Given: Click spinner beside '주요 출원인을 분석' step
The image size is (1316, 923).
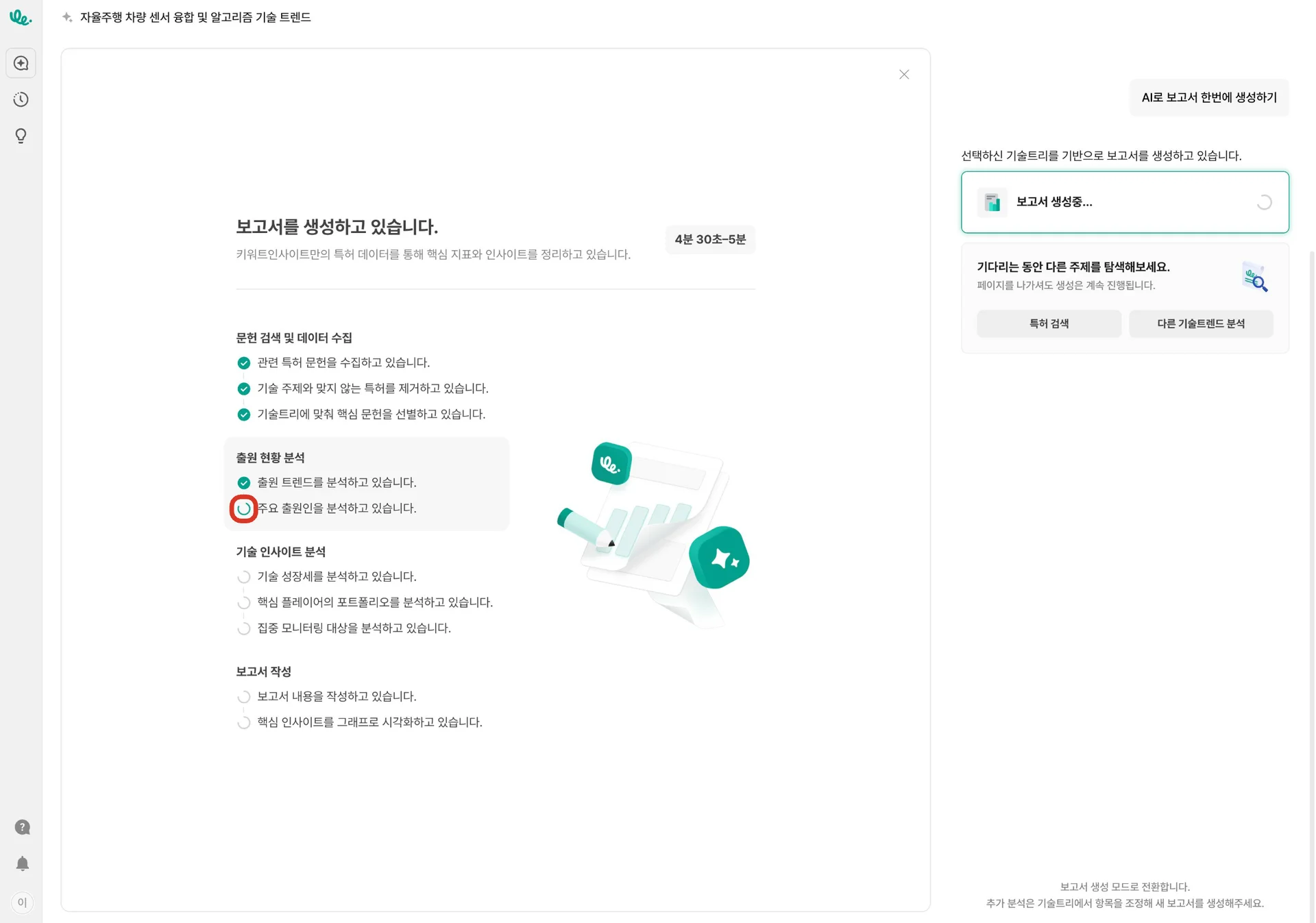Looking at the screenshot, I should (243, 508).
